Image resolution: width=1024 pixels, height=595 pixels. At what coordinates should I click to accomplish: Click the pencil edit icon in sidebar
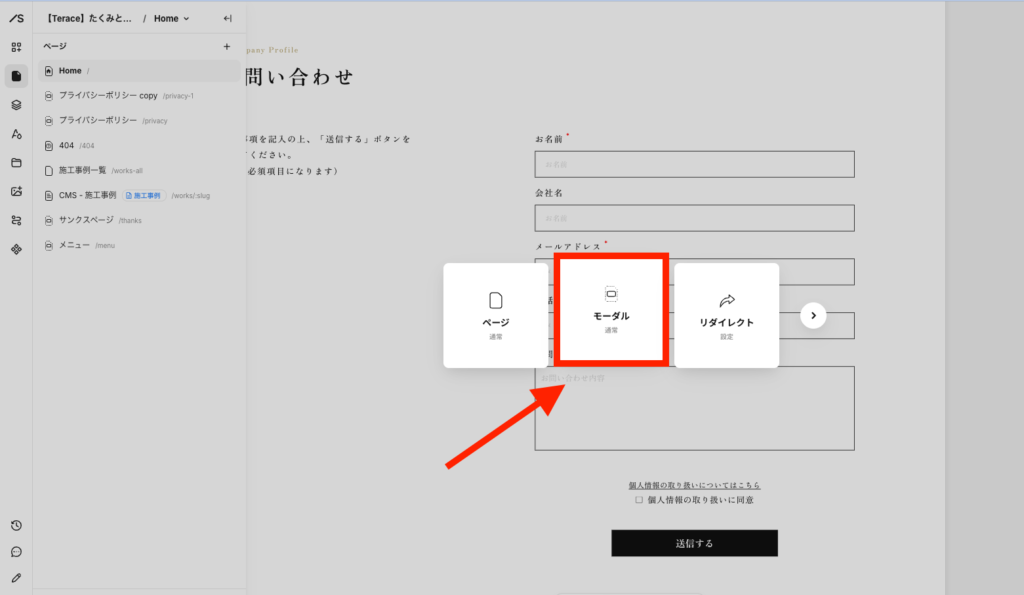(16, 578)
